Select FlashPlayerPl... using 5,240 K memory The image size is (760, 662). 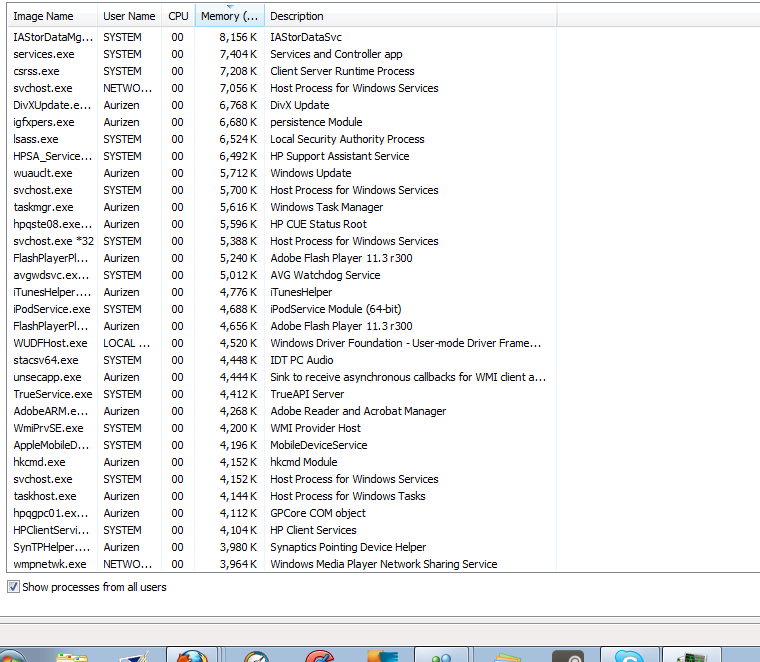pos(282,258)
